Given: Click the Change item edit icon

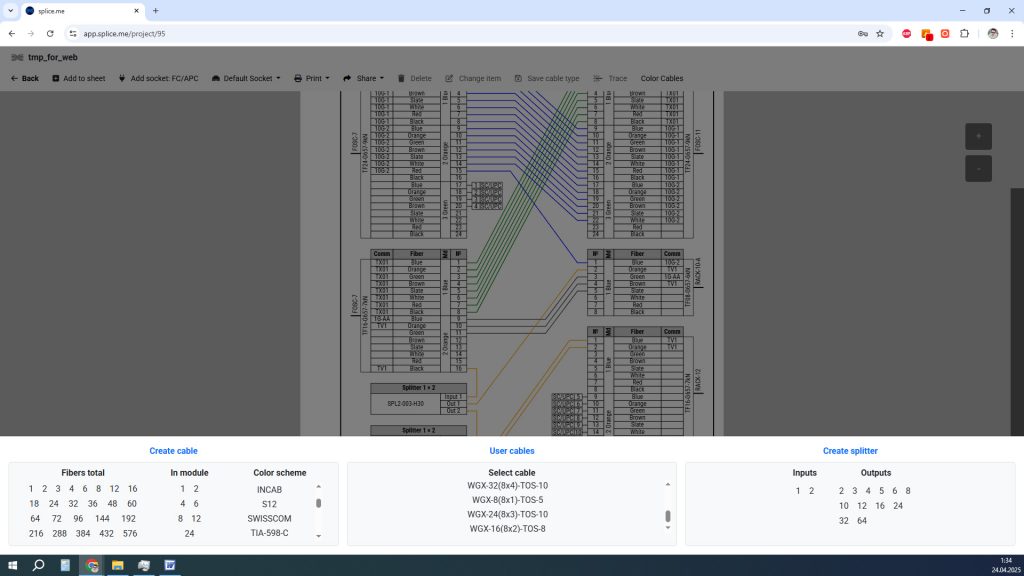Looking at the screenshot, I should point(449,78).
